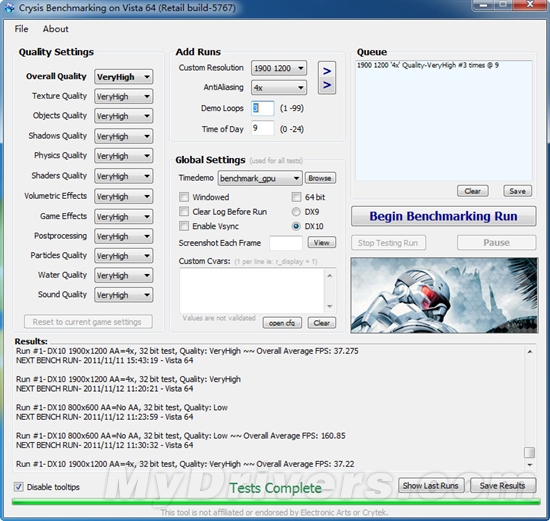Clear the Queue list
The height and width of the screenshot is (521, 550).
(x=472, y=191)
